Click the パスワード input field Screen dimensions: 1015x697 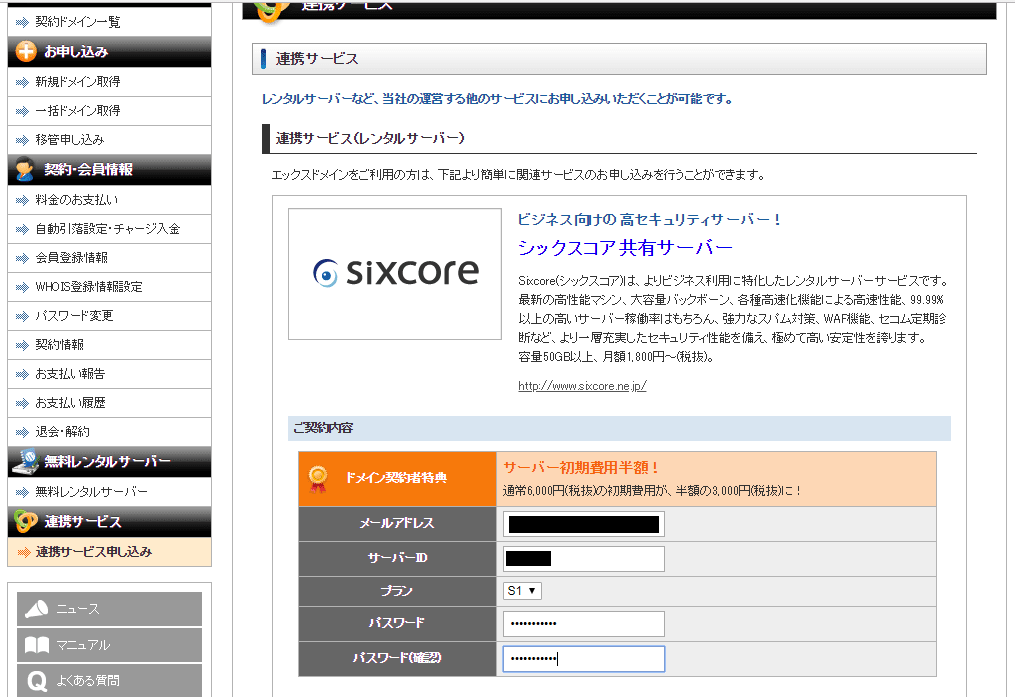click(x=584, y=624)
